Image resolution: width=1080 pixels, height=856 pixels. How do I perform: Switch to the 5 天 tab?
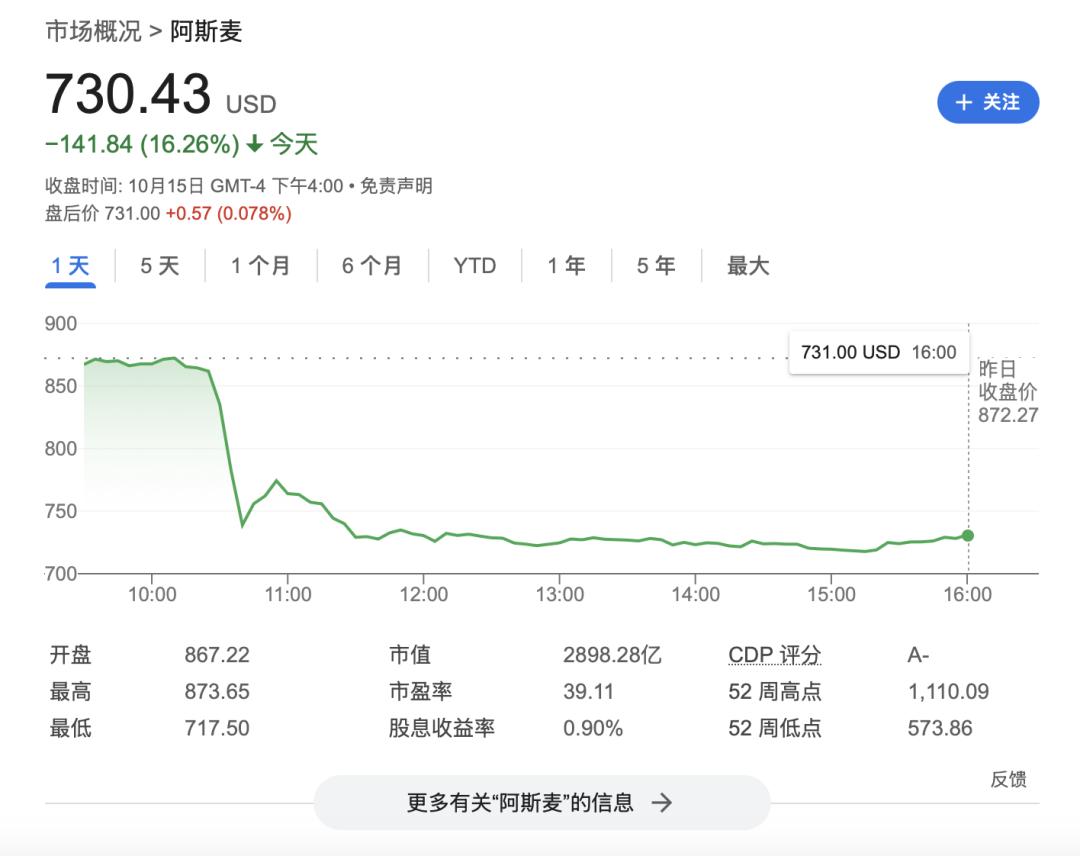click(x=160, y=266)
